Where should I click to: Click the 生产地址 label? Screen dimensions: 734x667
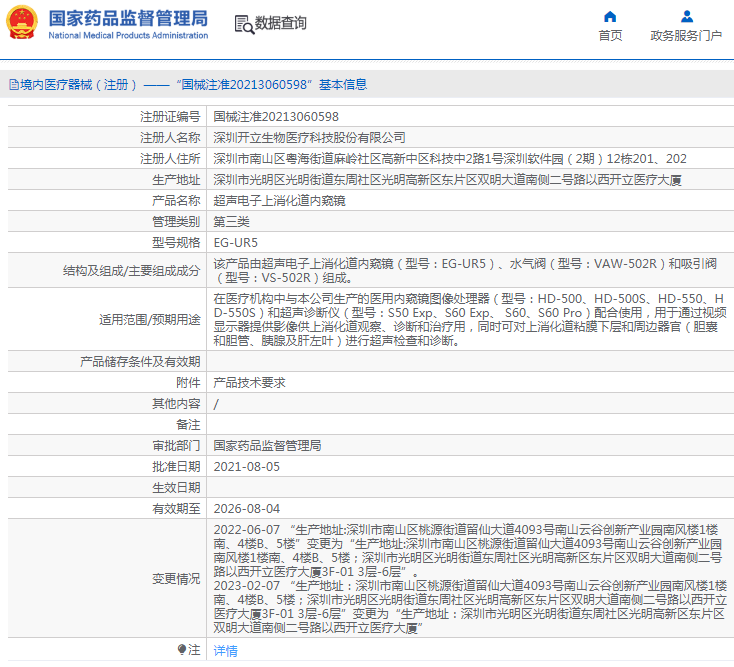click(176, 180)
